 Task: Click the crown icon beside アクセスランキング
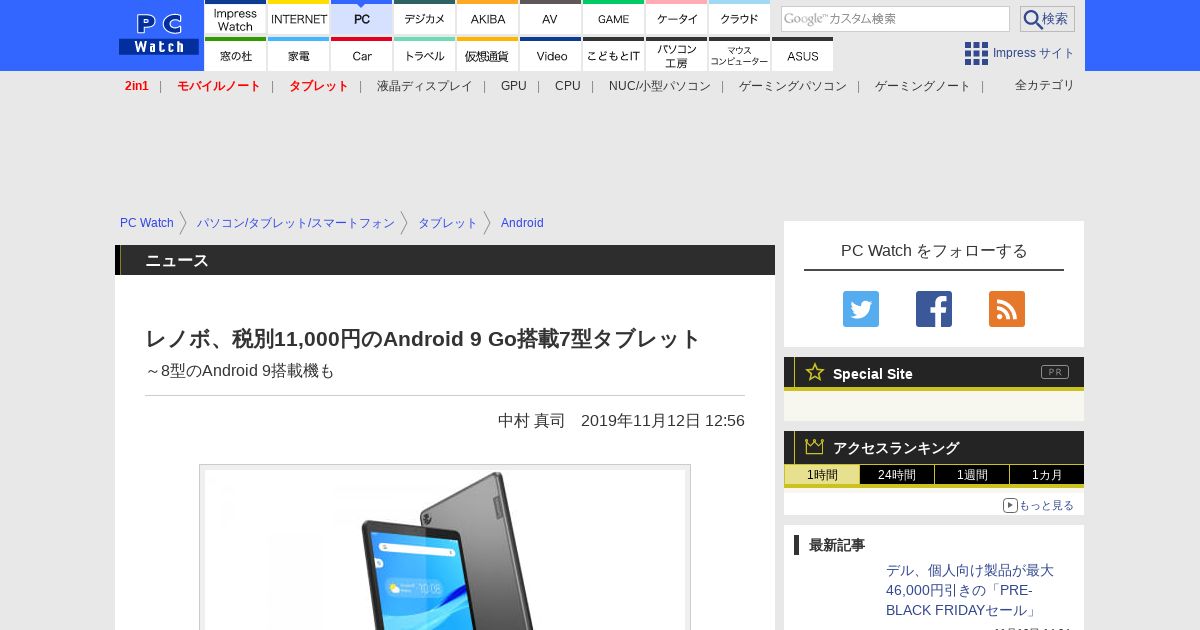[x=815, y=446]
